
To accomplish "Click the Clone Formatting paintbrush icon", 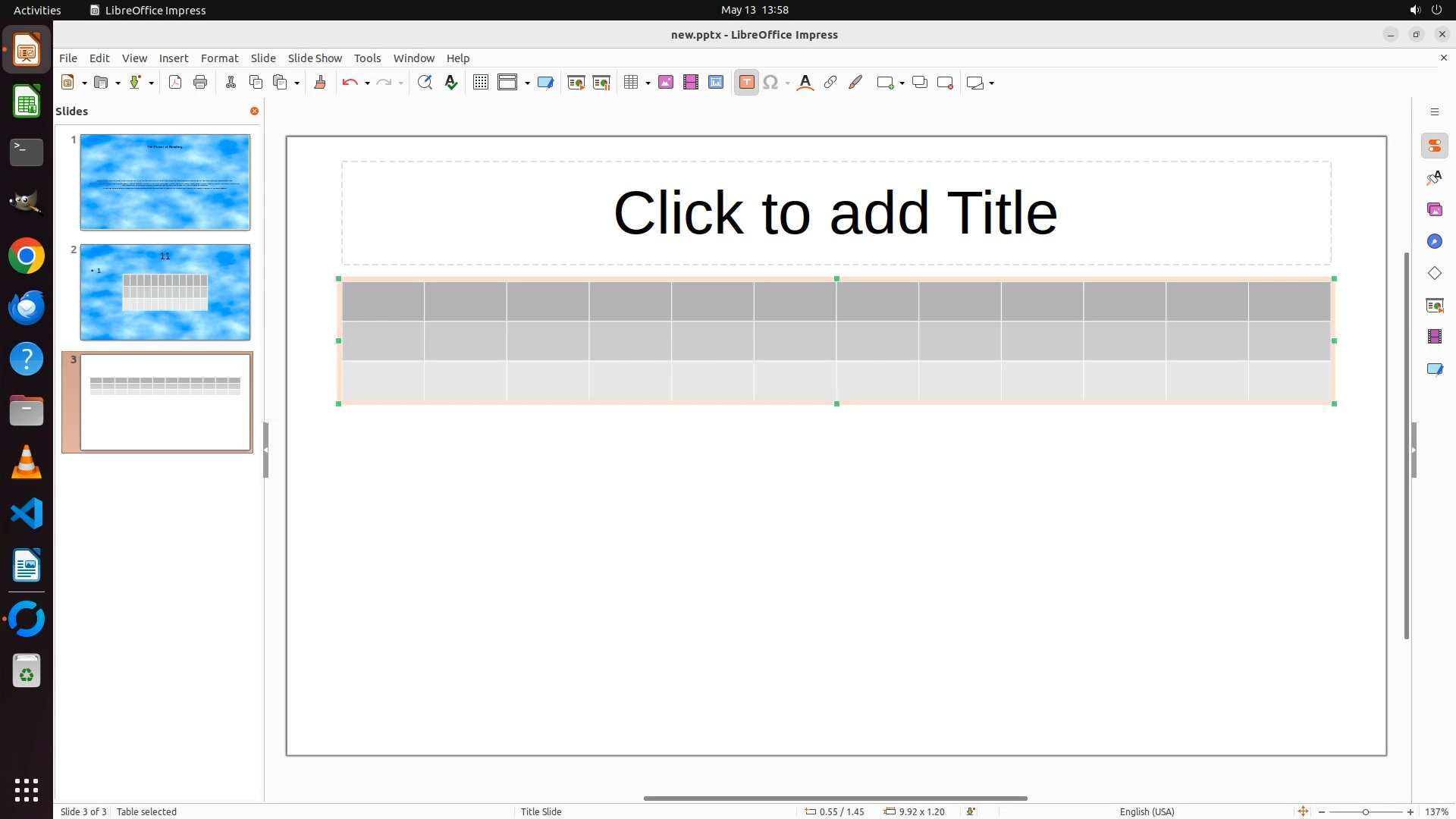I will pos(320,83).
